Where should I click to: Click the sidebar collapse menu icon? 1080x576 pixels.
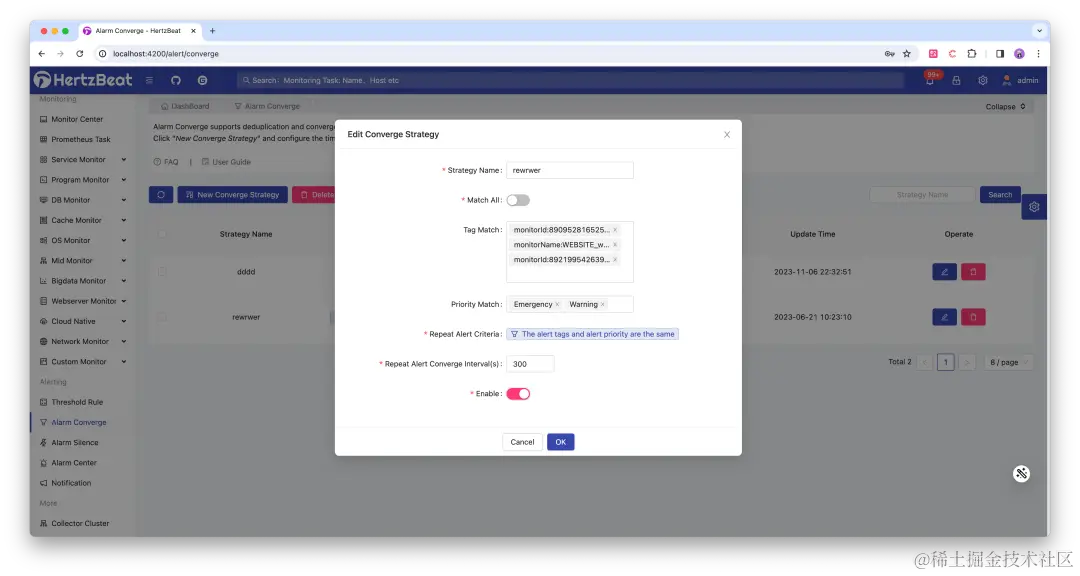pos(149,80)
